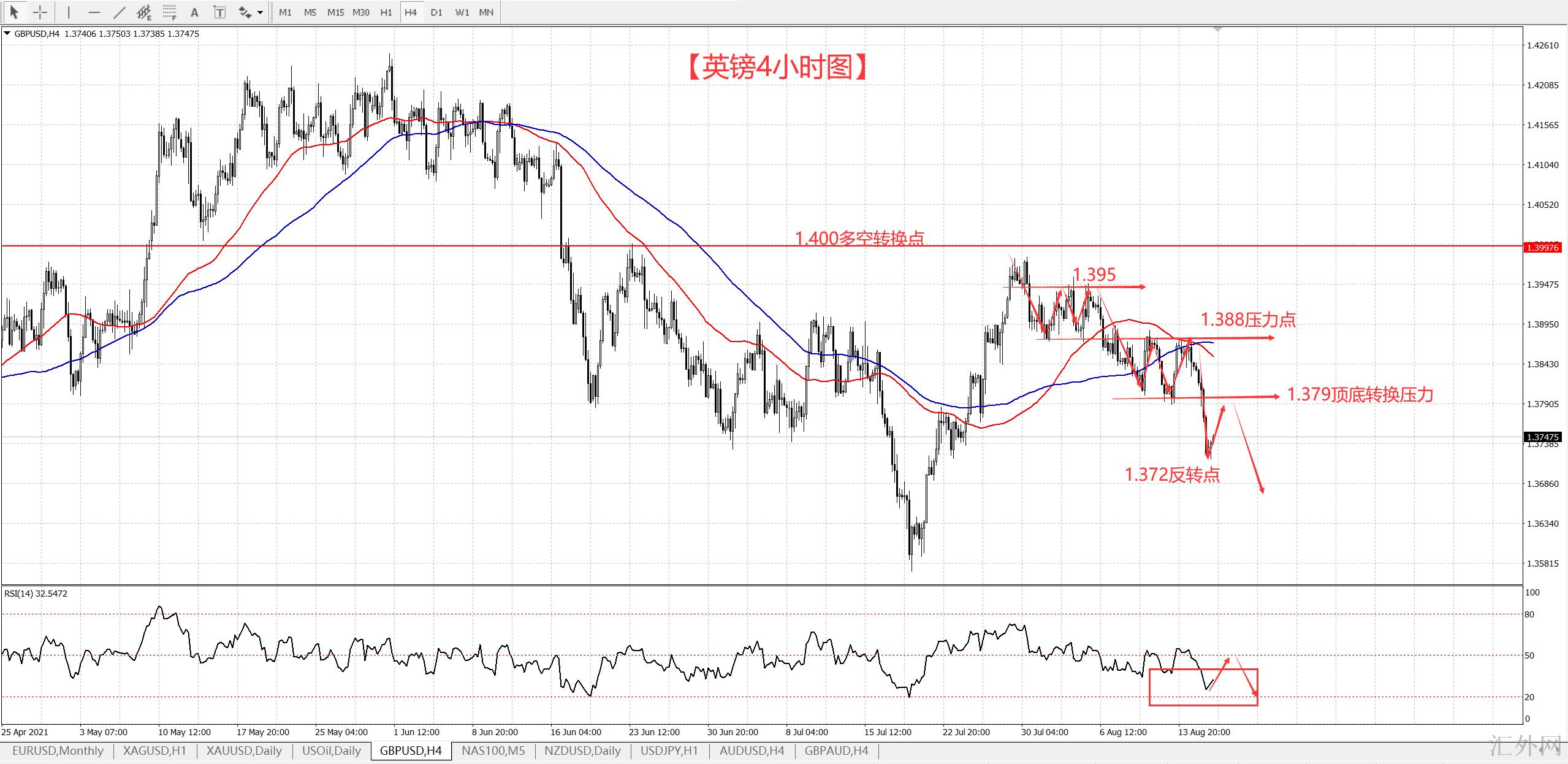The width and height of the screenshot is (1568, 764).
Task: Select the equidistant channel tool
Action: coord(144,12)
